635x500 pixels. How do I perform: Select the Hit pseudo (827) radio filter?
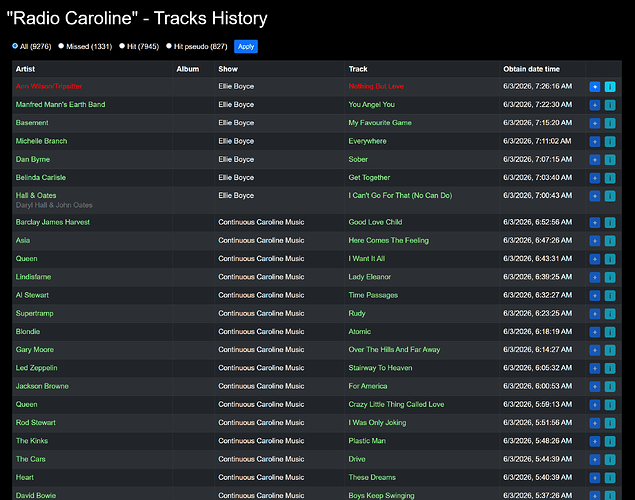(169, 46)
